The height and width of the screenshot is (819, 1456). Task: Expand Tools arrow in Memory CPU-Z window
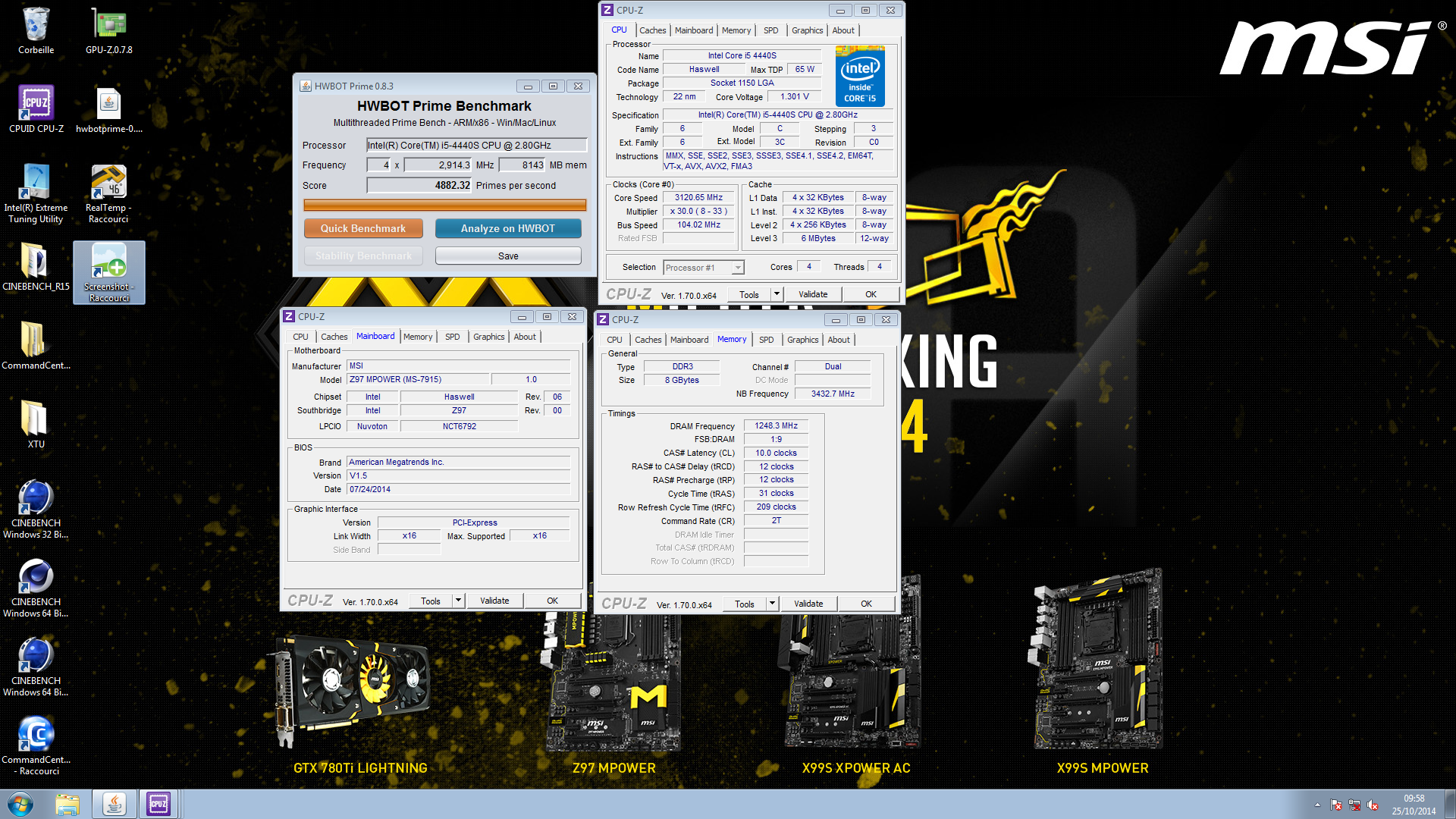tap(771, 604)
